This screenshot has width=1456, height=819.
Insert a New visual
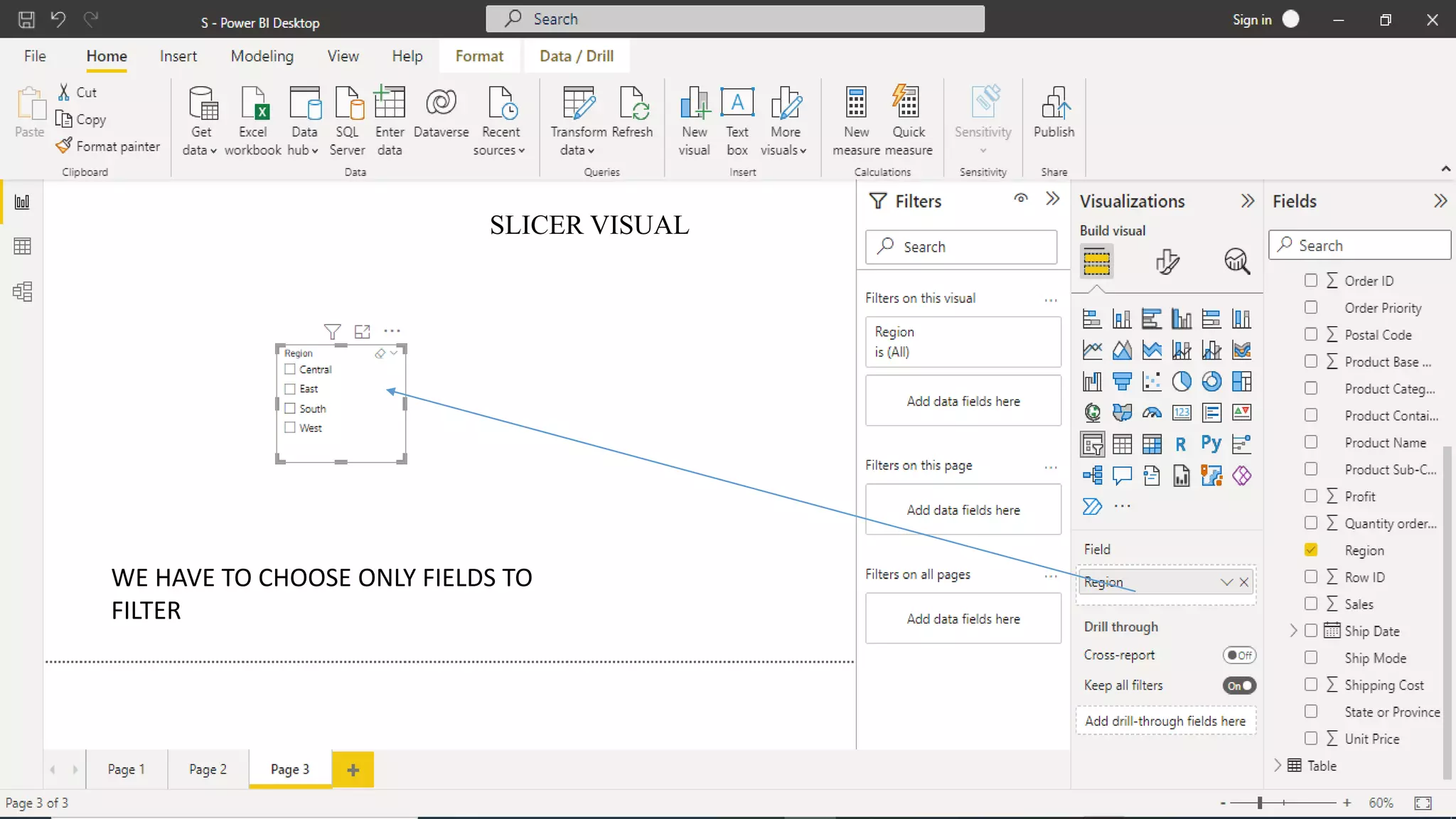[694, 120]
